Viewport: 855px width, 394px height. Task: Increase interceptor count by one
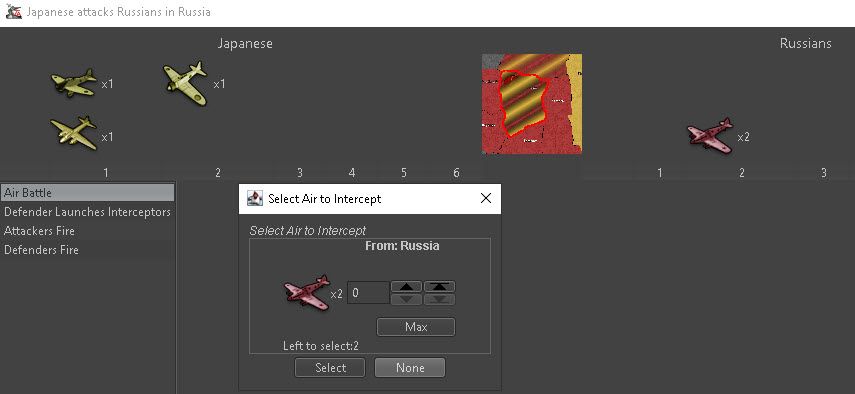pos(406,287)
